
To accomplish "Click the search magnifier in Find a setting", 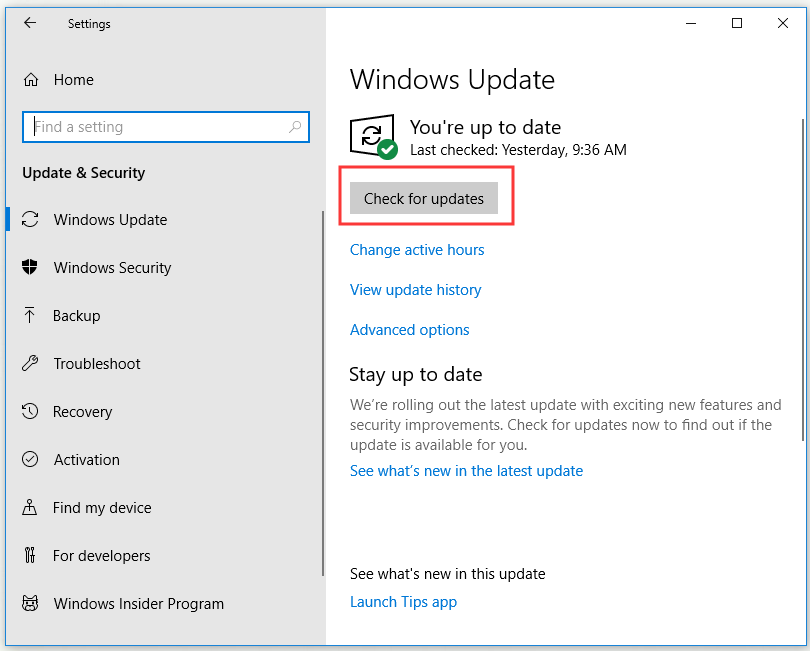I will coord(295,127).
